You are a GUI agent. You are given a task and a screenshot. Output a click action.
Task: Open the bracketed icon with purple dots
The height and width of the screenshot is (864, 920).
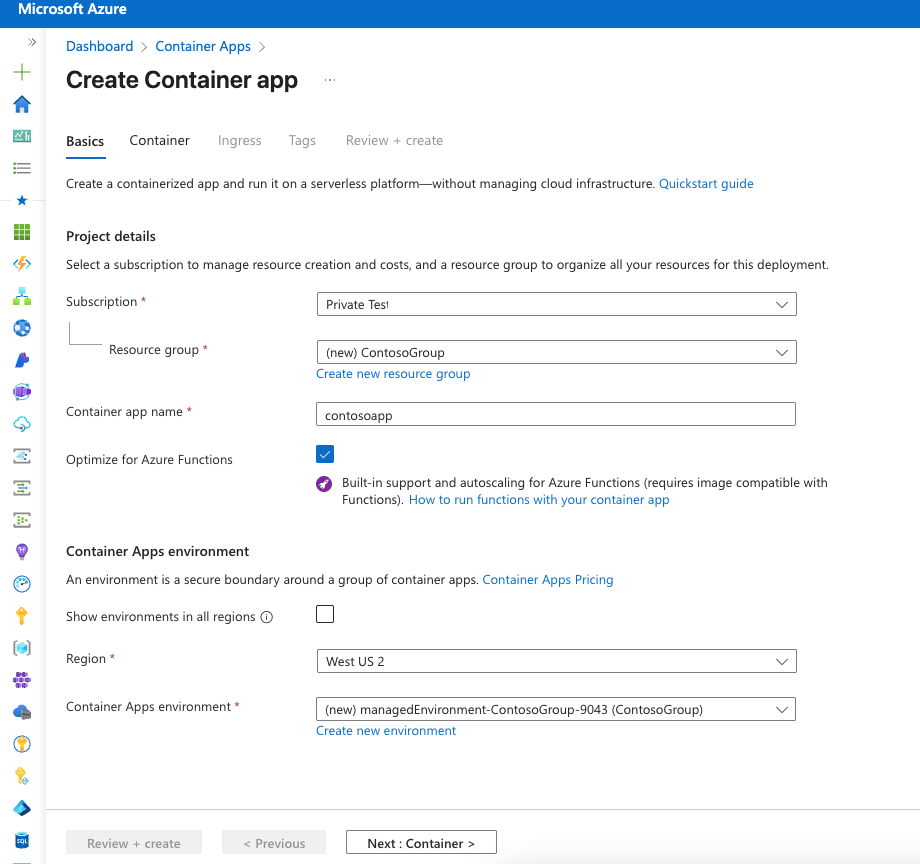tap(22, 456)
